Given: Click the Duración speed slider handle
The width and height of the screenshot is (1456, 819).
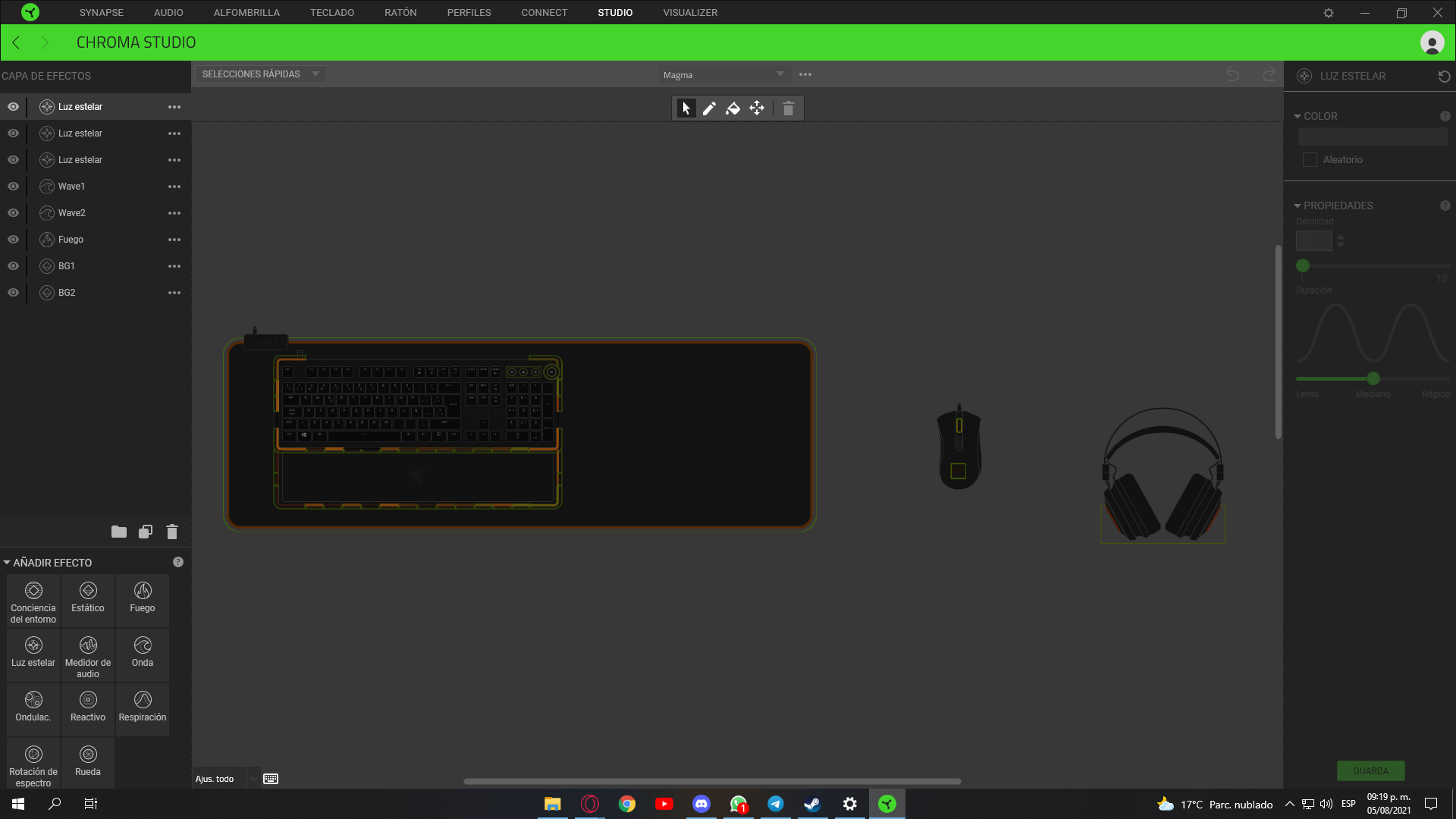Looking at the screenshot, I should point(1373,378).
